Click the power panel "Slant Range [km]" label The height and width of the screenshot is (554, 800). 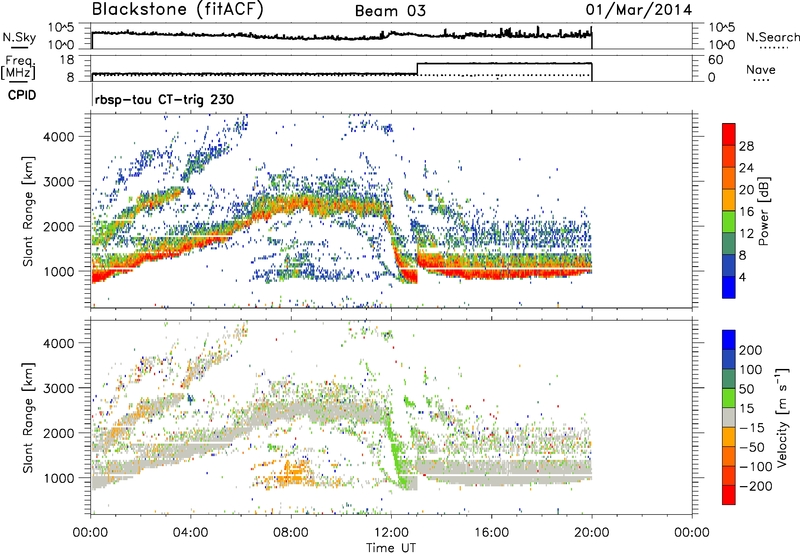click(28, 211)
